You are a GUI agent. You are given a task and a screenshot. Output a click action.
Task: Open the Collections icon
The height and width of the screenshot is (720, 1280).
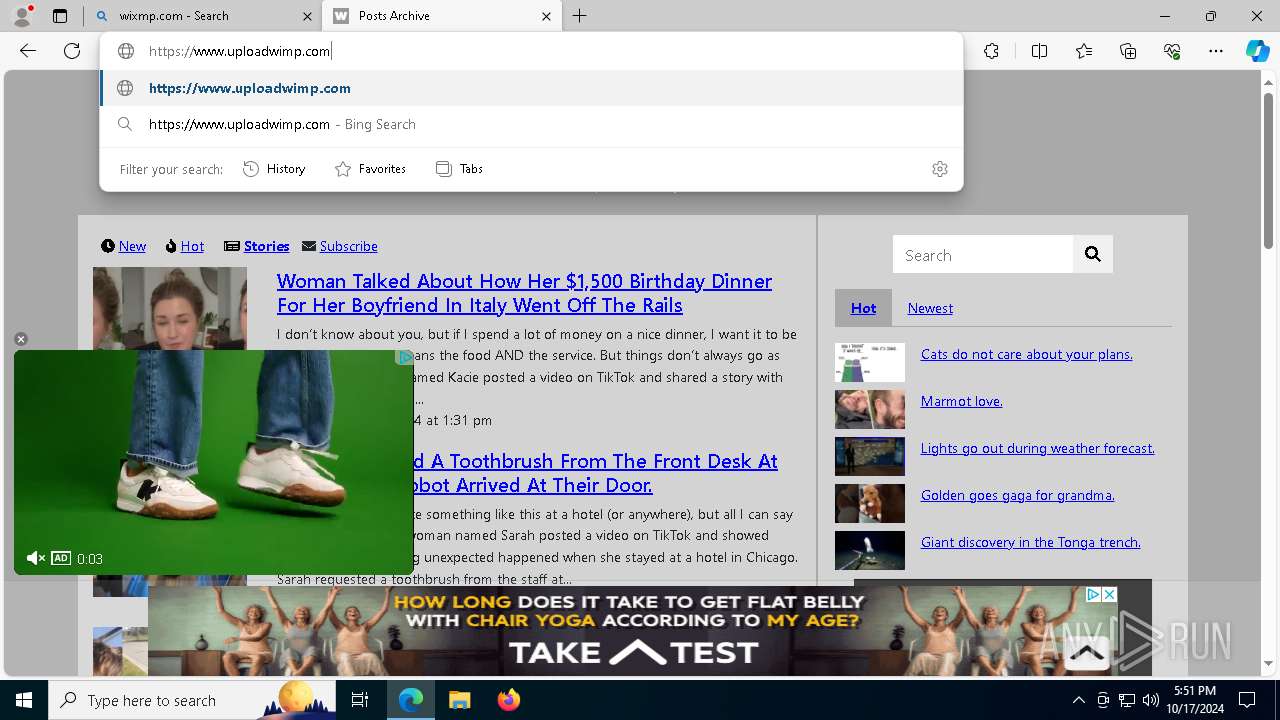(1128, 51)
